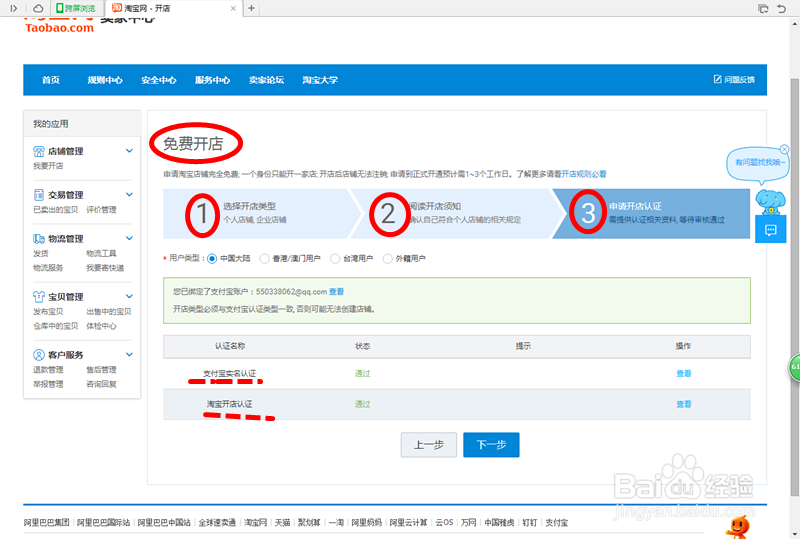Image resolution: width=800 pixels, height=539 pixels.
Task: Click 评价管理 sidebar link
Action: click(x=101, y=209)
